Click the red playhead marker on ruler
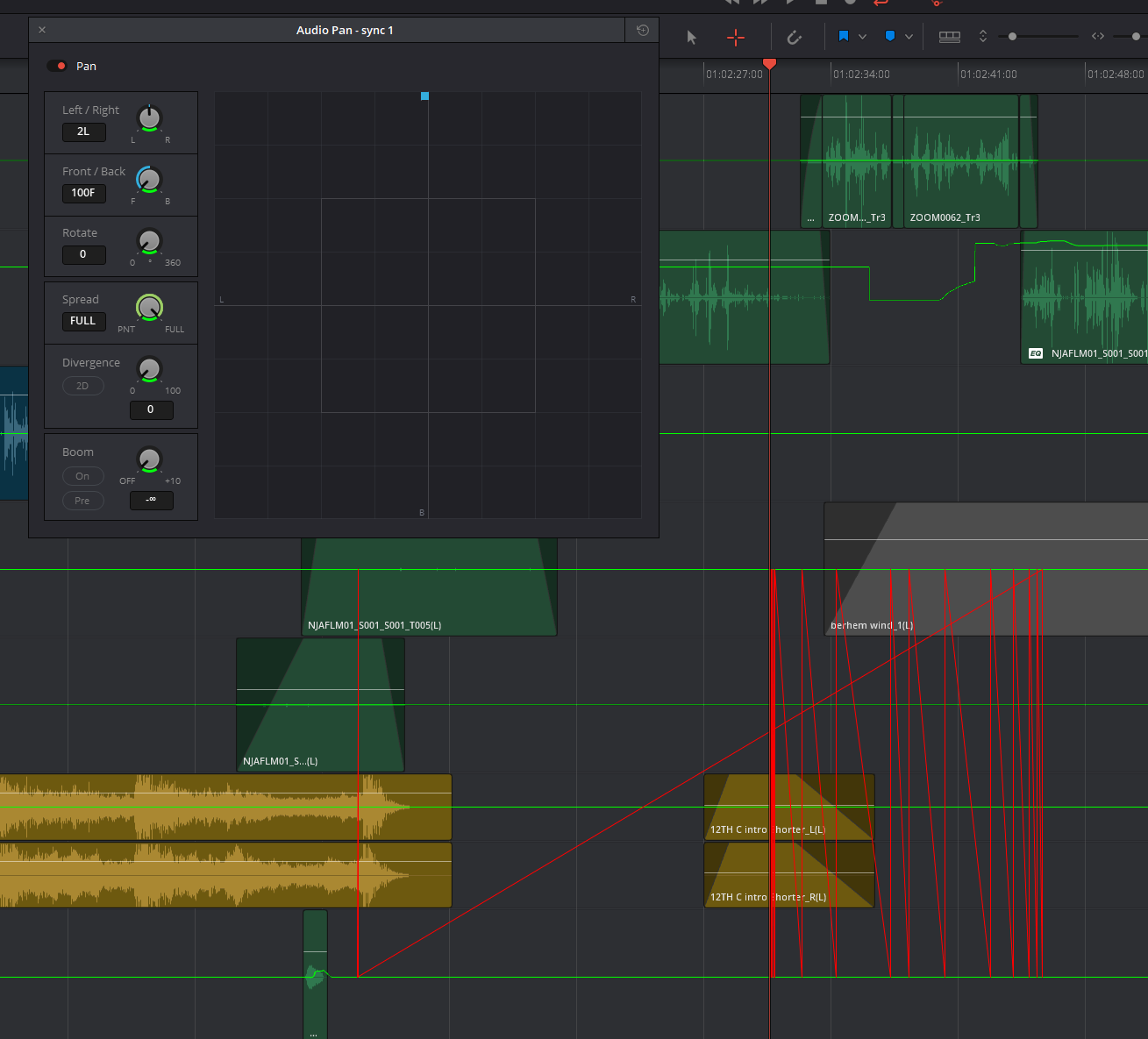Screen dimensions: 1148x1039 (x=769, y=64)
